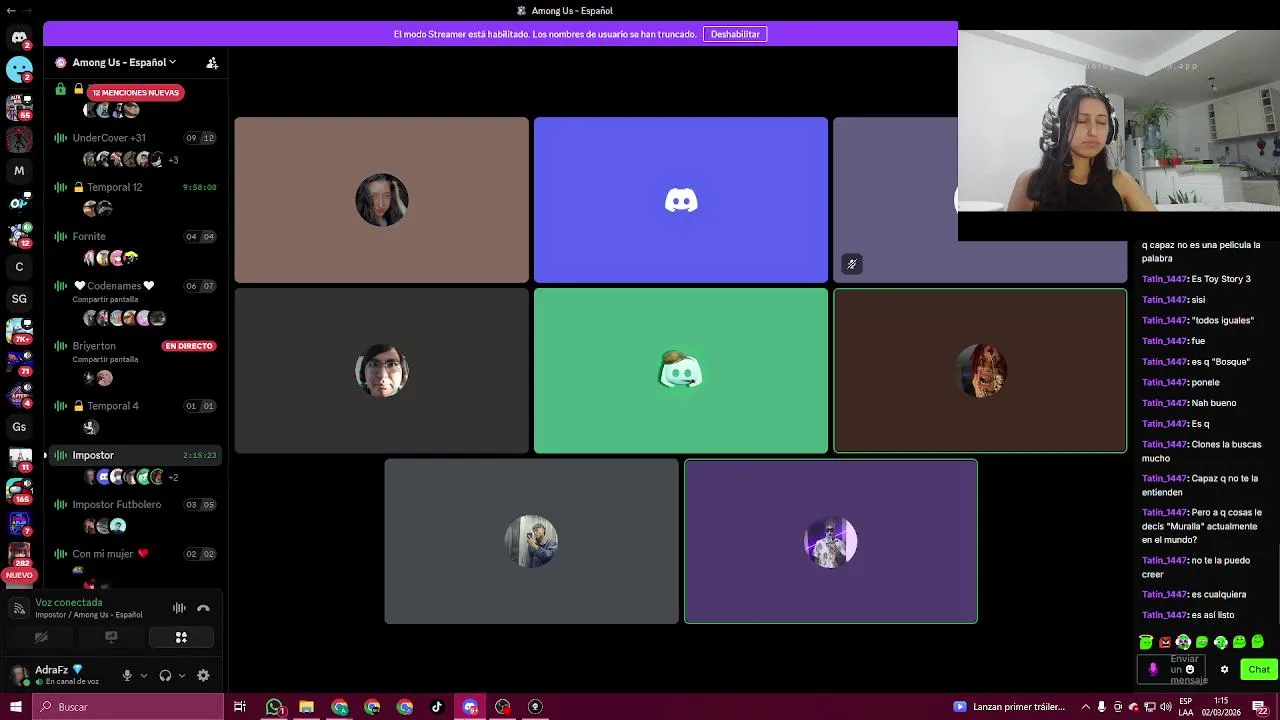Open TikTok from taskbar
The height and width of the screenshot is (720, 1280).
point(437,707)
